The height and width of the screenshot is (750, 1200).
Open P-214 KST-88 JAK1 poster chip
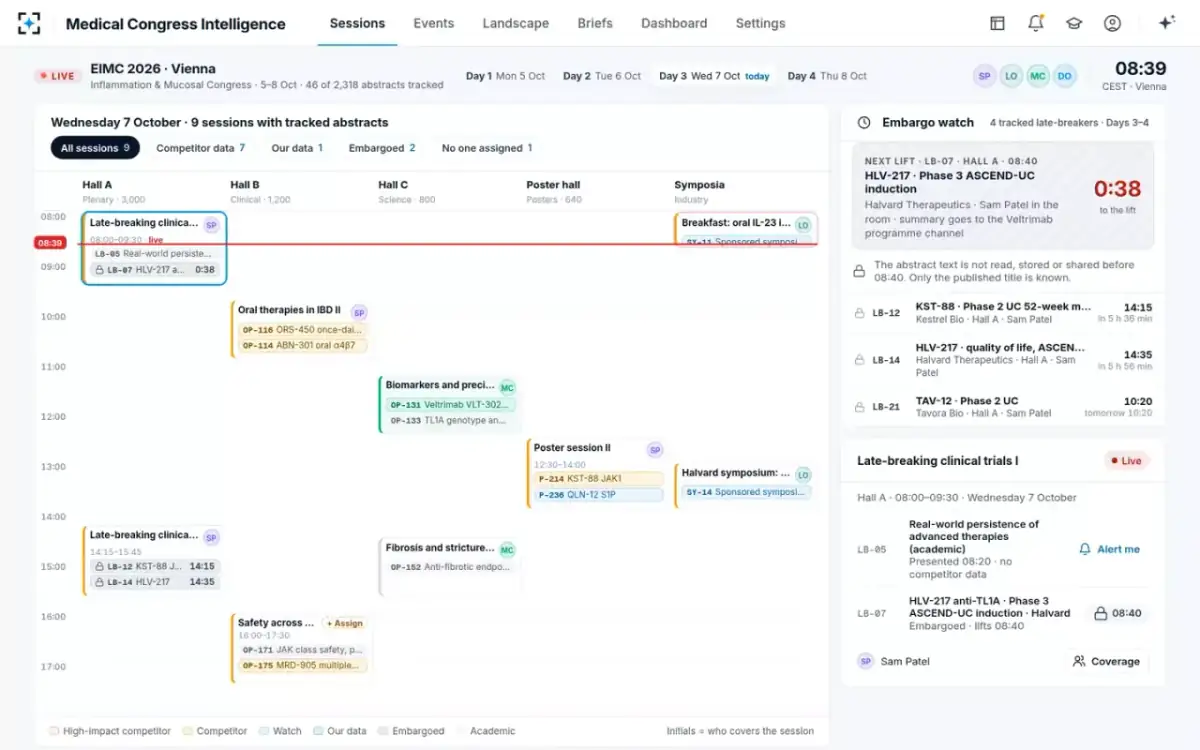599,479
